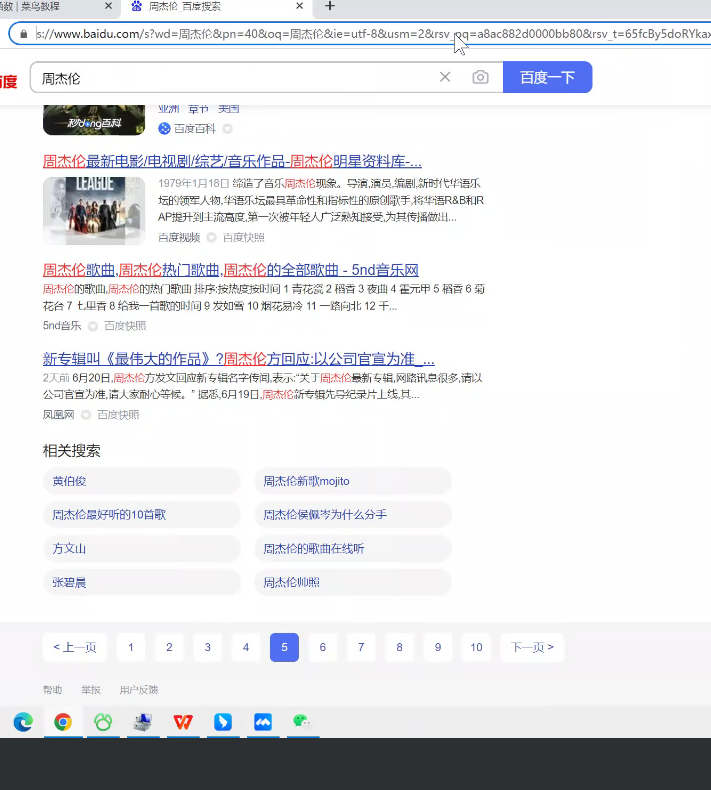This screenshot has height=790, width=711.
Task: Open the green 360 browser taskbar icon
Action: point(103,722)
